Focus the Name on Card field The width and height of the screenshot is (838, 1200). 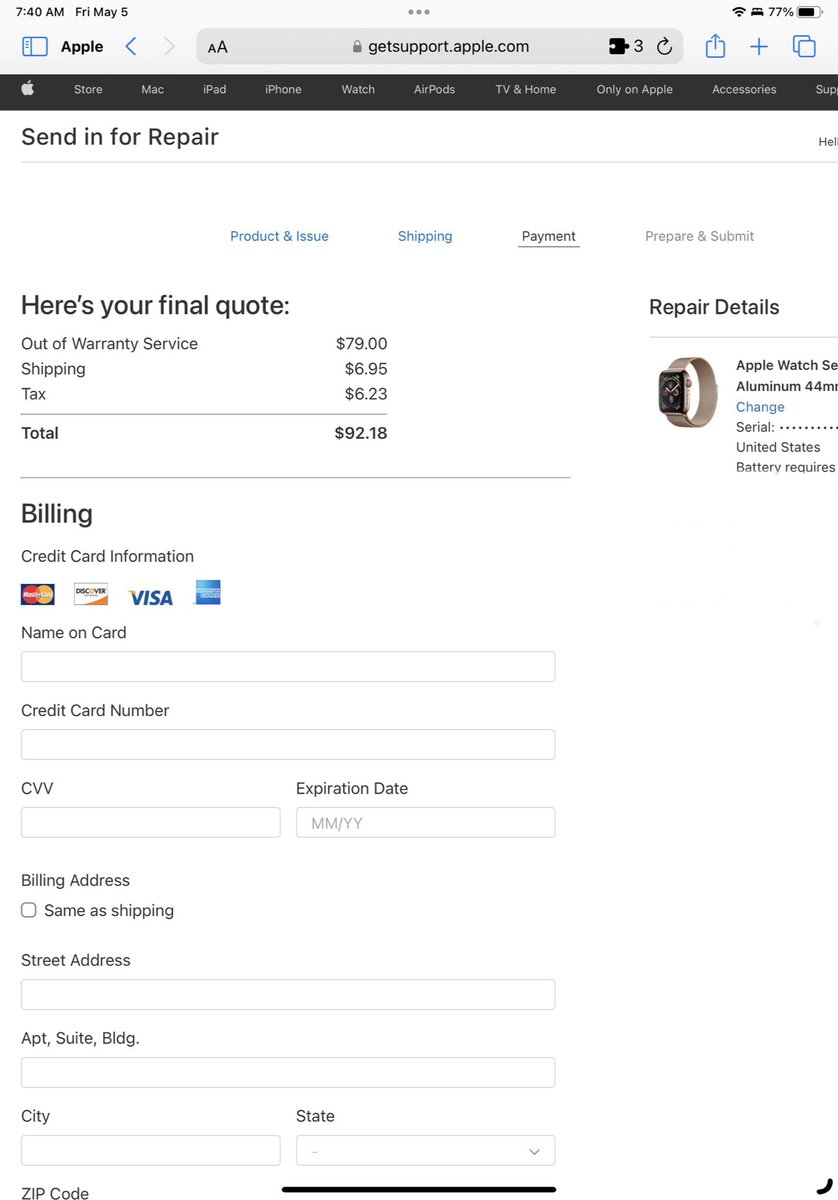(x=288, y=667)
